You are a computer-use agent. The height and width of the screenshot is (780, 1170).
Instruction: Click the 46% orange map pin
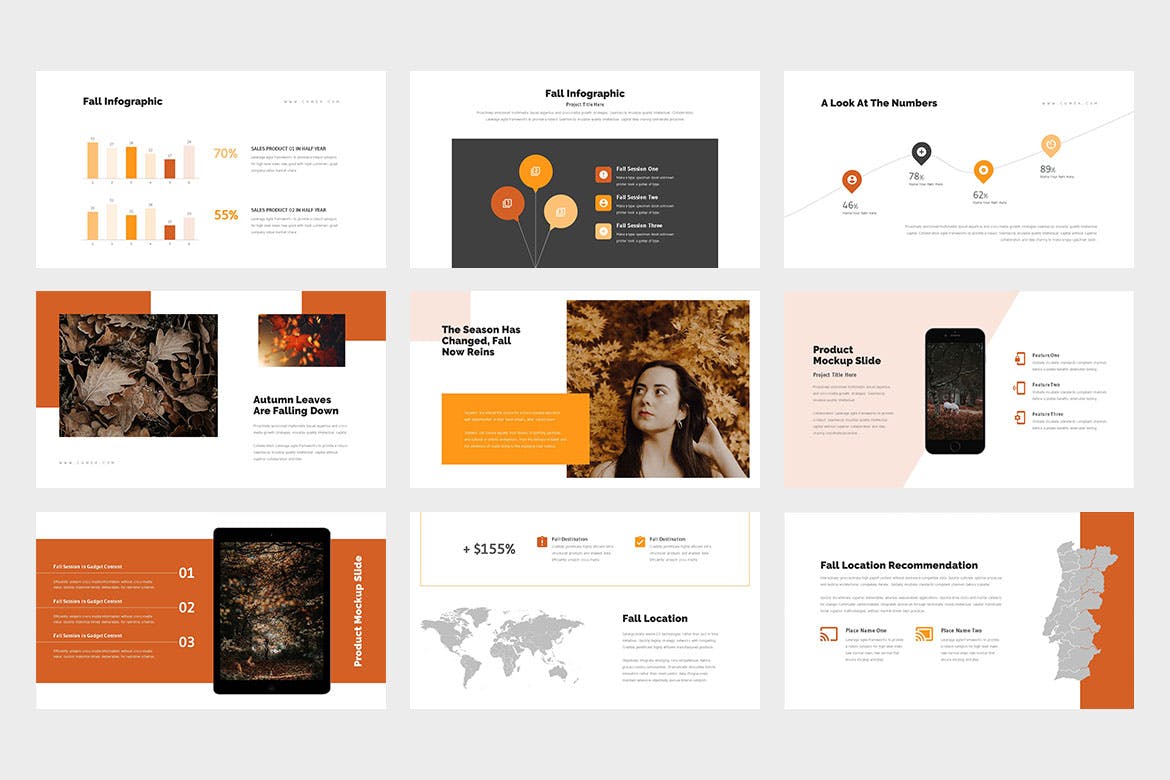[852, 180]
